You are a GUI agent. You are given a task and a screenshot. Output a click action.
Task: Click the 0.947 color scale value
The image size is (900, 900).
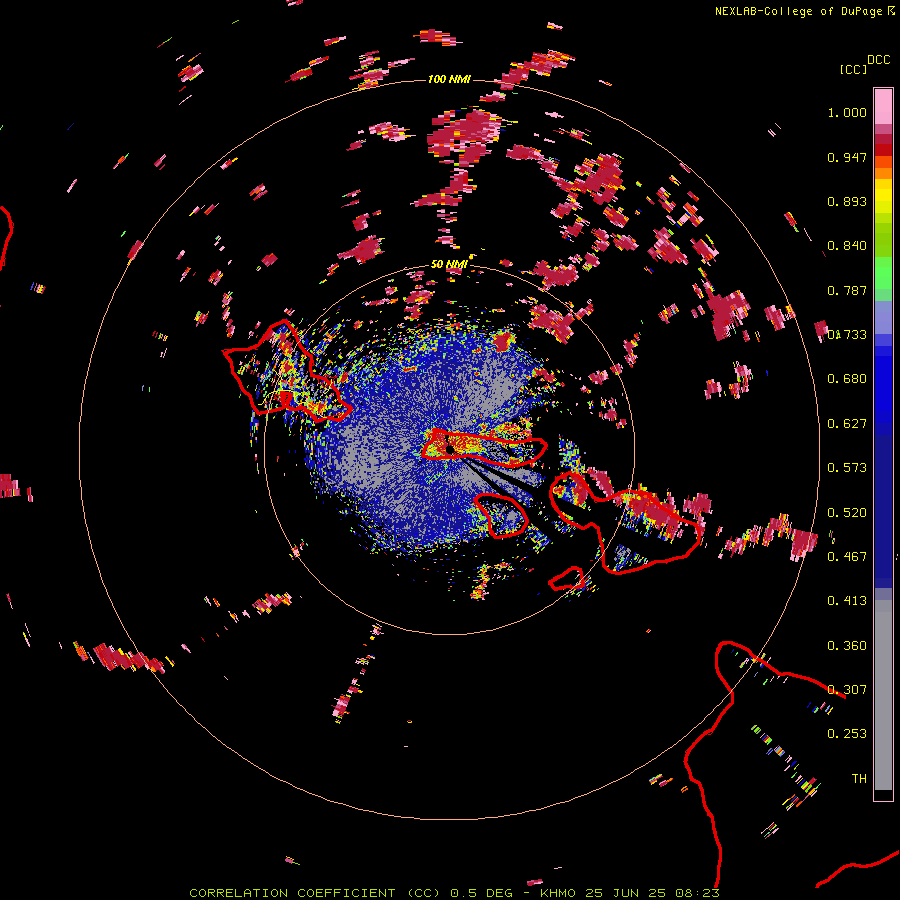(x=847, y=157)
